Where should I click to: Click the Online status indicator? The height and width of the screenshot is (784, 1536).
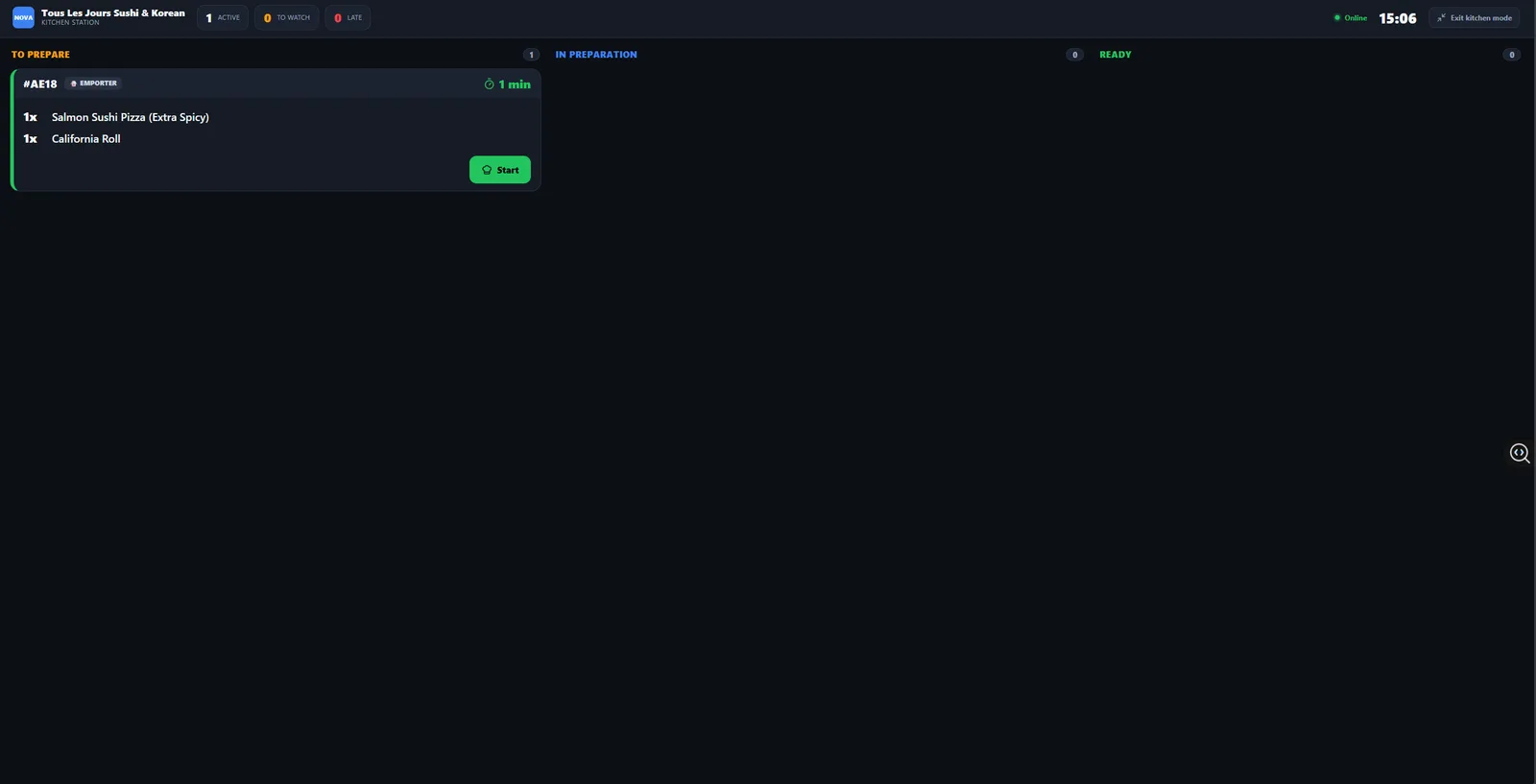(1351, 17)
